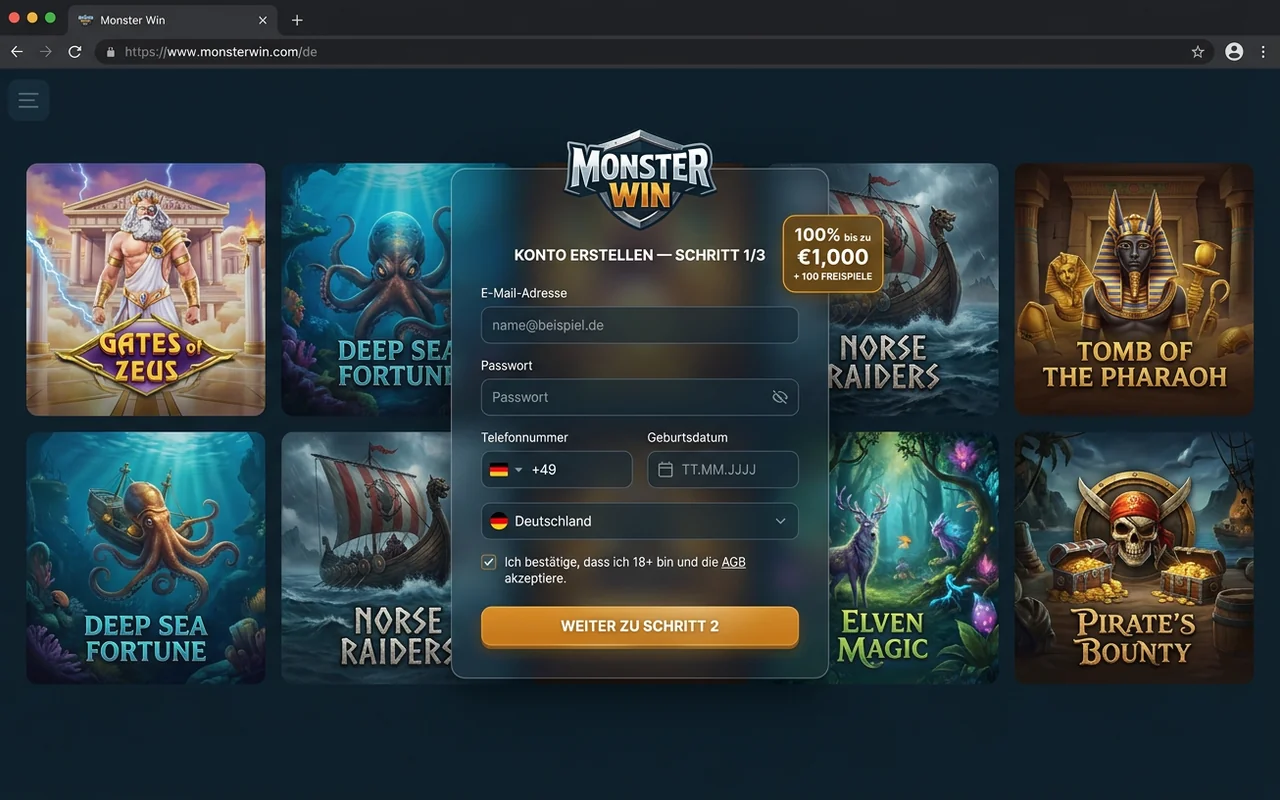Screen dimensions: 1280x800
Task: Open the bottom-row Norse Raiders tile
Action: tap(366, 558)
